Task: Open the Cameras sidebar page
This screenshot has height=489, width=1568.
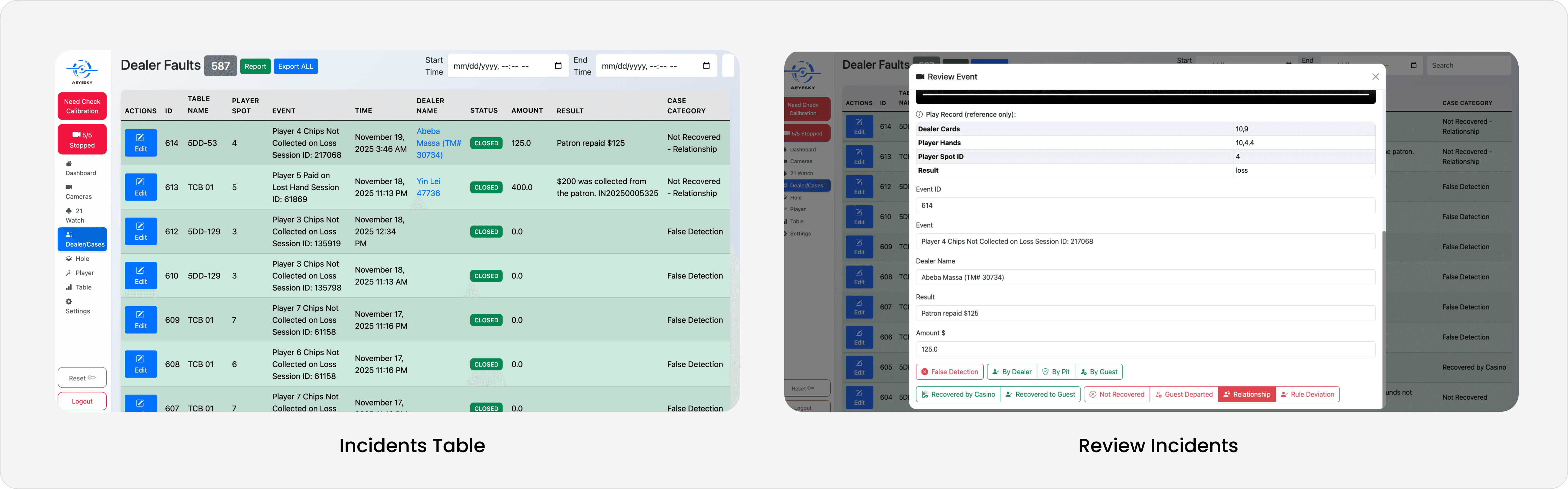Action: (78, 193)
